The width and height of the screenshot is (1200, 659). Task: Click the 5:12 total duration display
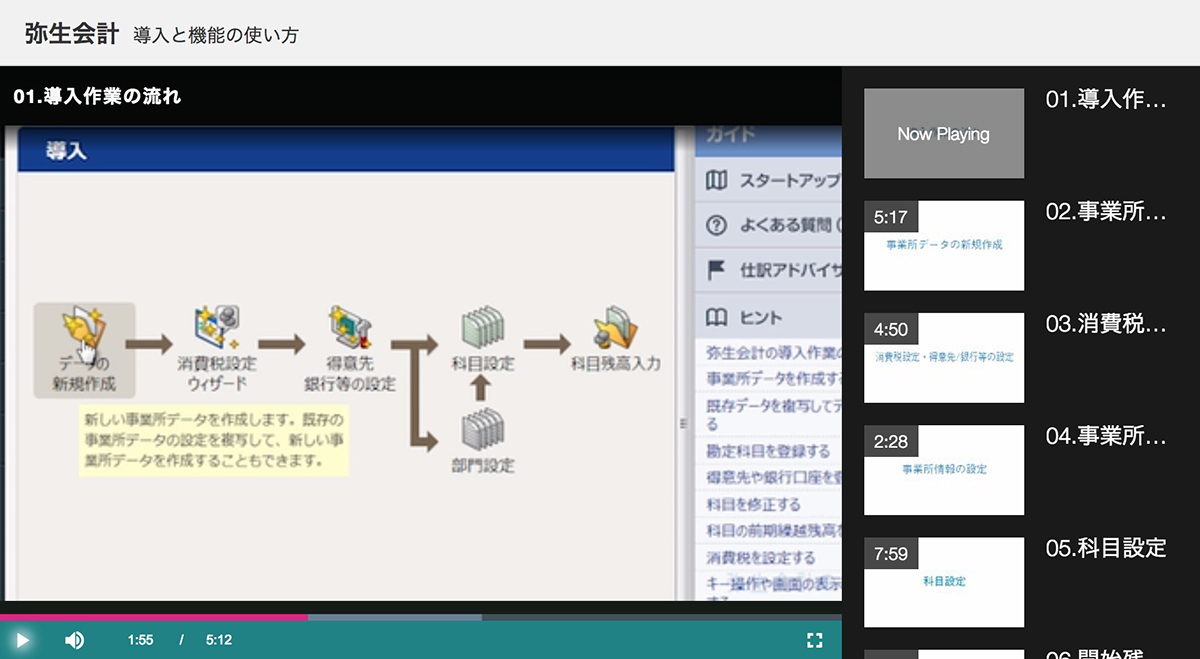click(x=219, y=640)
